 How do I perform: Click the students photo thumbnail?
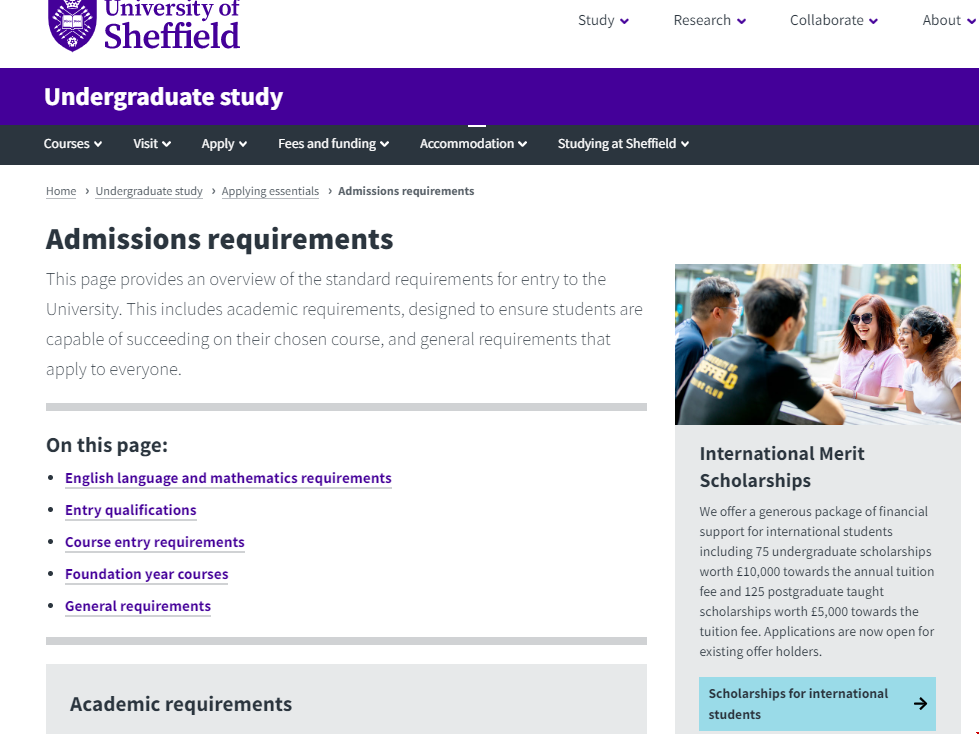tap(817, 344)
